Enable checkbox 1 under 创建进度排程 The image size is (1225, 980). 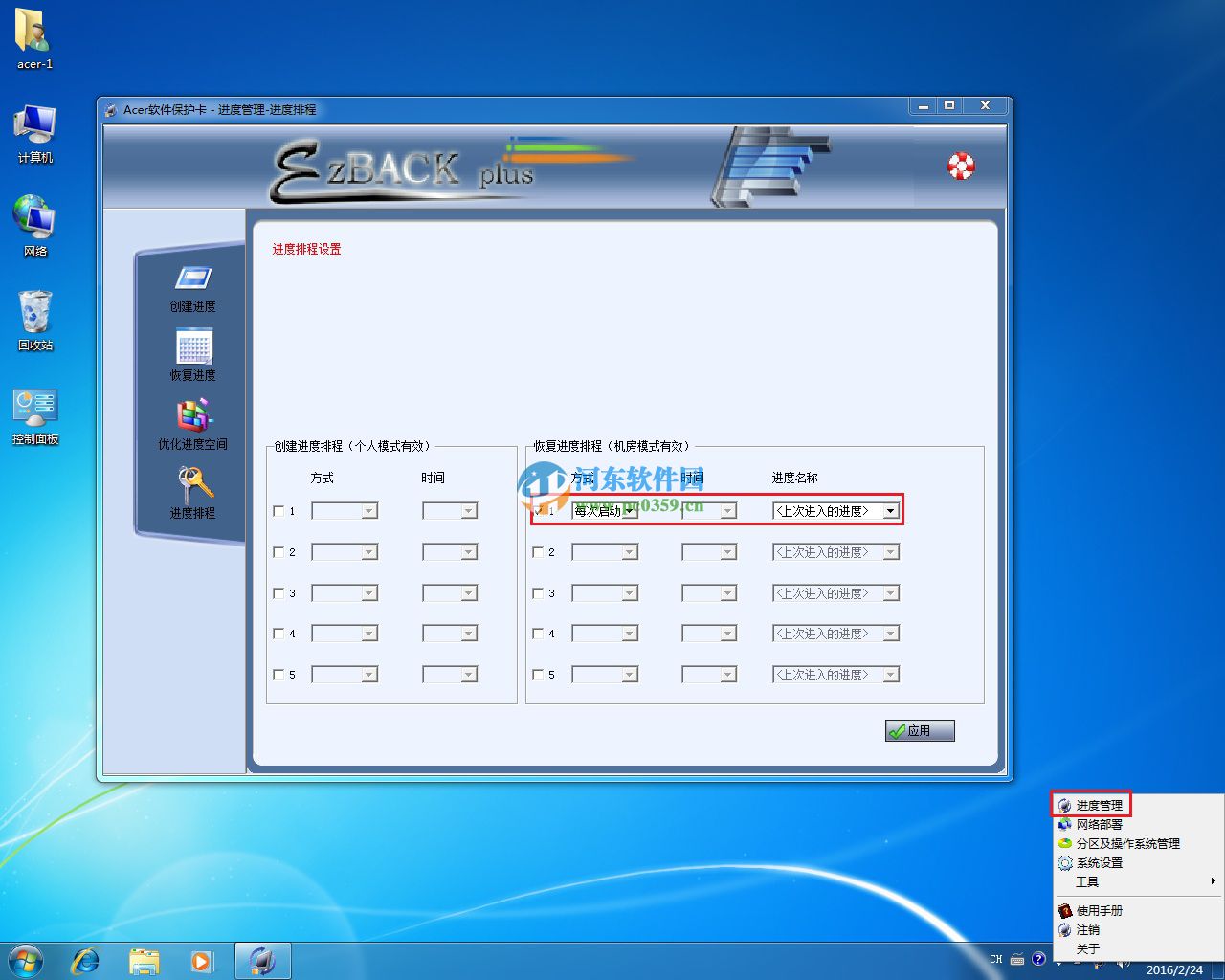(278, 511)
